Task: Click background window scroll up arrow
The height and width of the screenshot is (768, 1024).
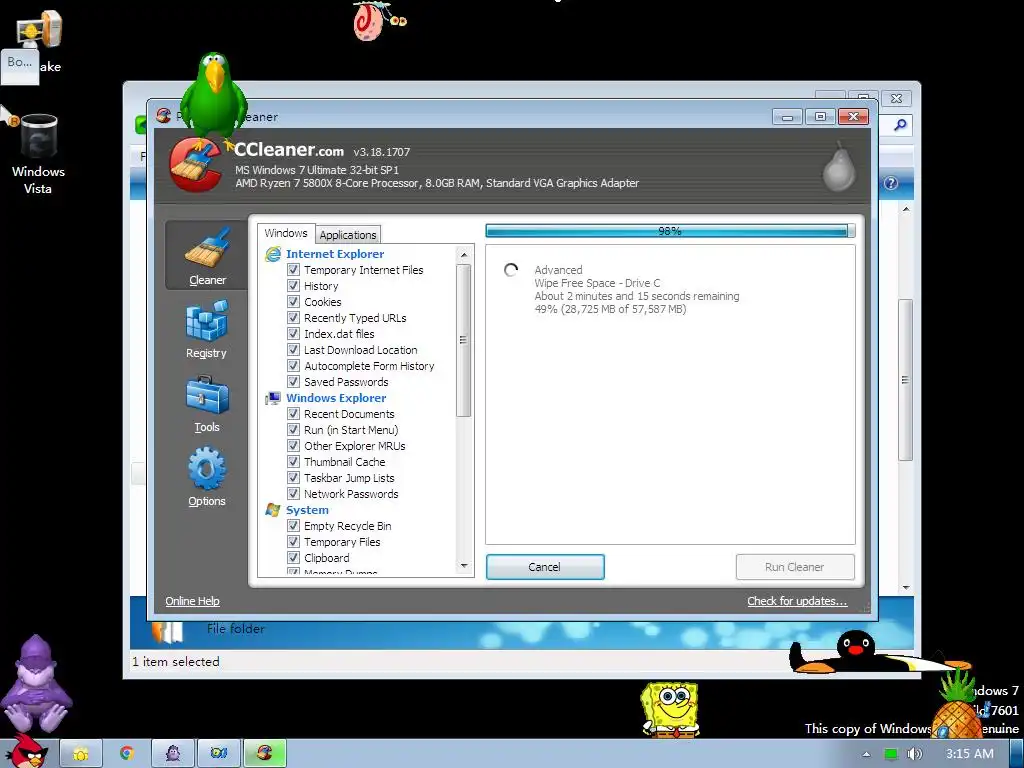Action: click(x=906, y=210)
